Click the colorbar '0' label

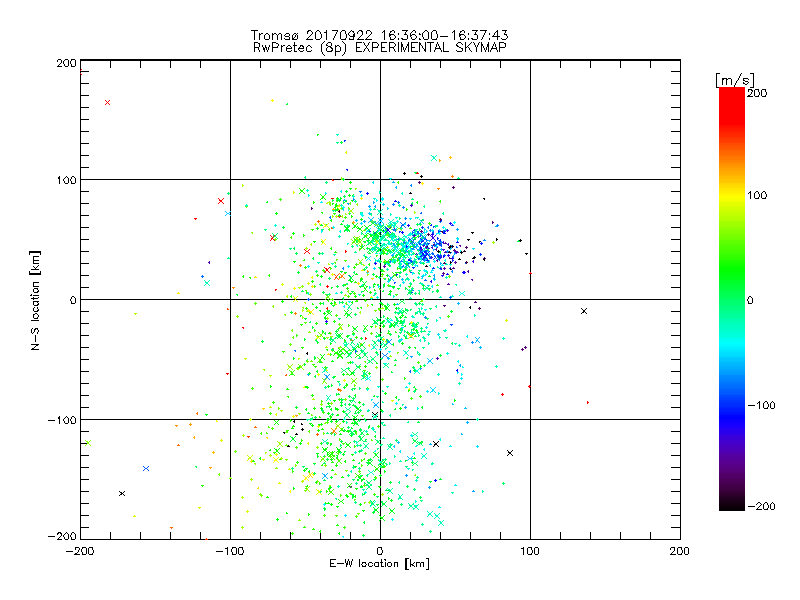tap(750, 300)
